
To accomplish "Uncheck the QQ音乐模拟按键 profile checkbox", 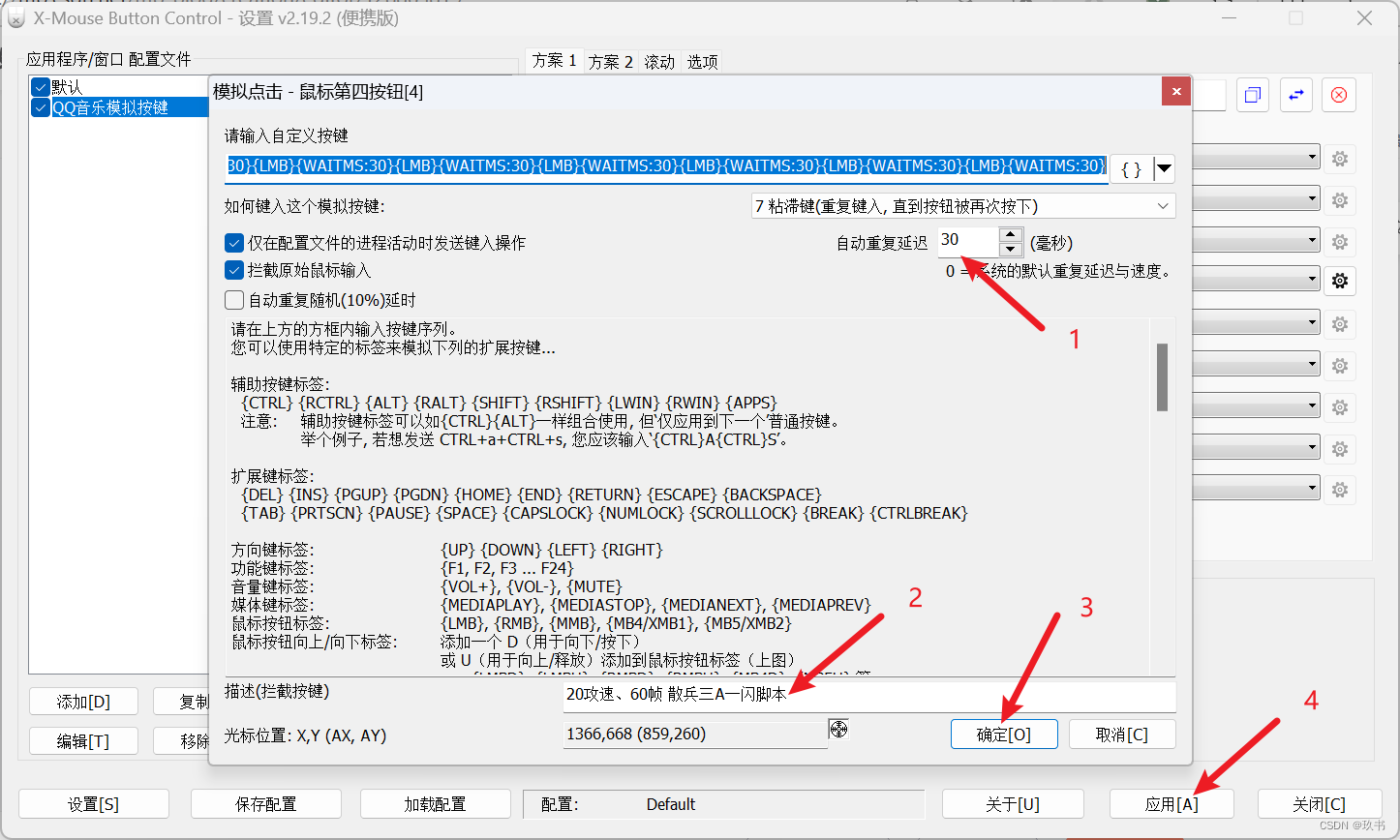I will [x=40, y=107].
